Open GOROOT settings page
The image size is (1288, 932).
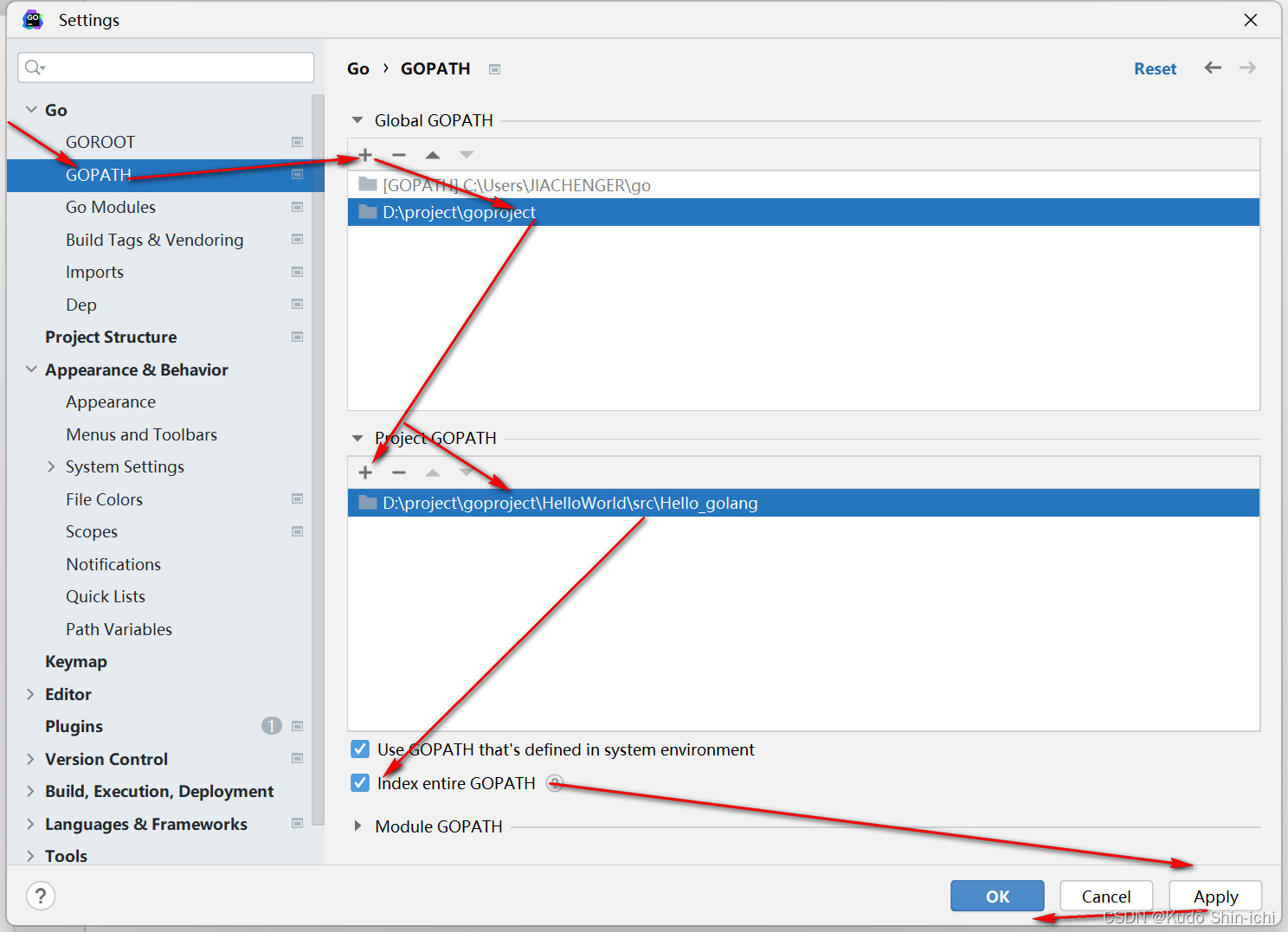(100, 142)
